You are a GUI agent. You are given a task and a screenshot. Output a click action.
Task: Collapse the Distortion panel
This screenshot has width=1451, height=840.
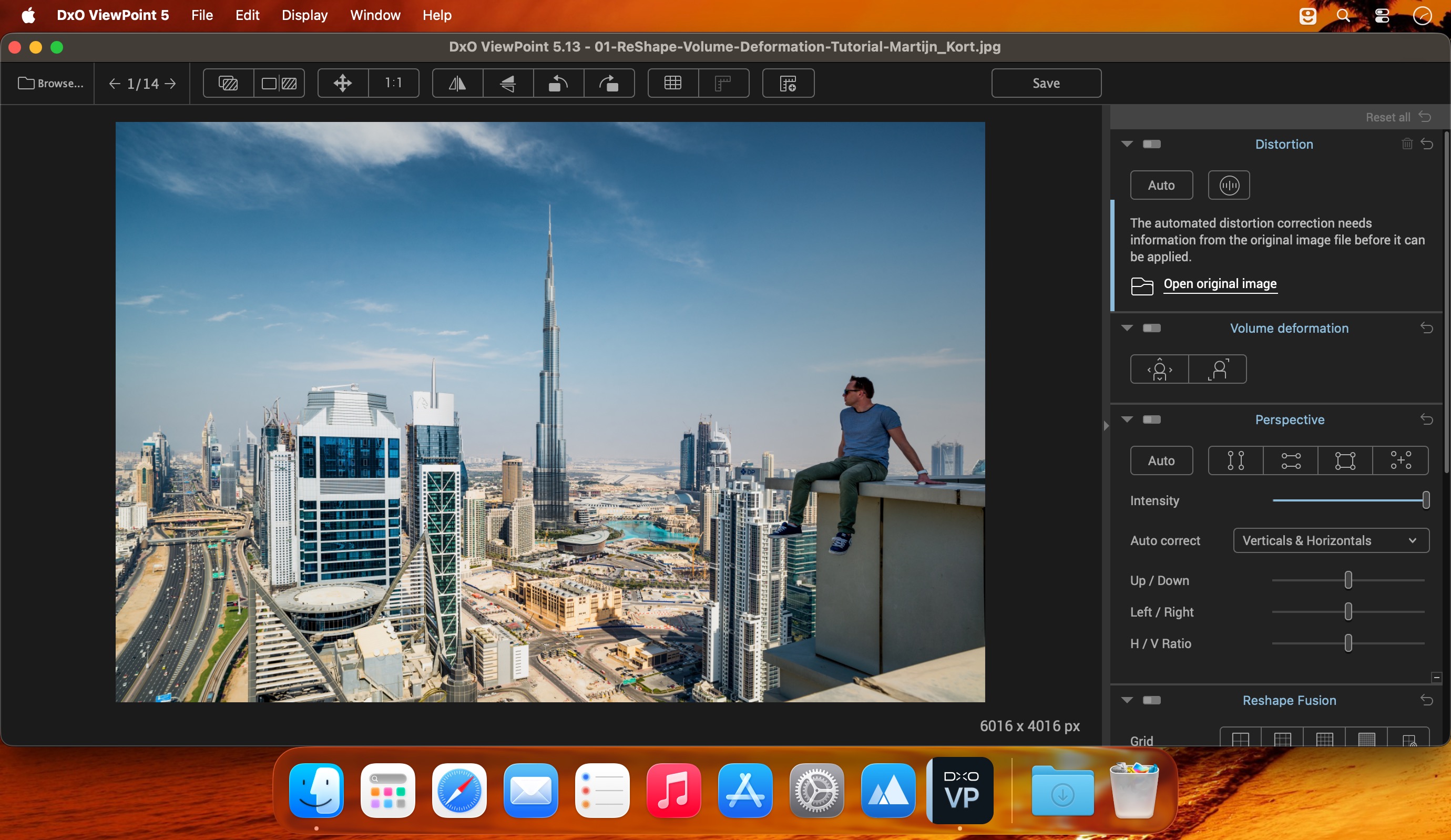tap(1127, 144)
